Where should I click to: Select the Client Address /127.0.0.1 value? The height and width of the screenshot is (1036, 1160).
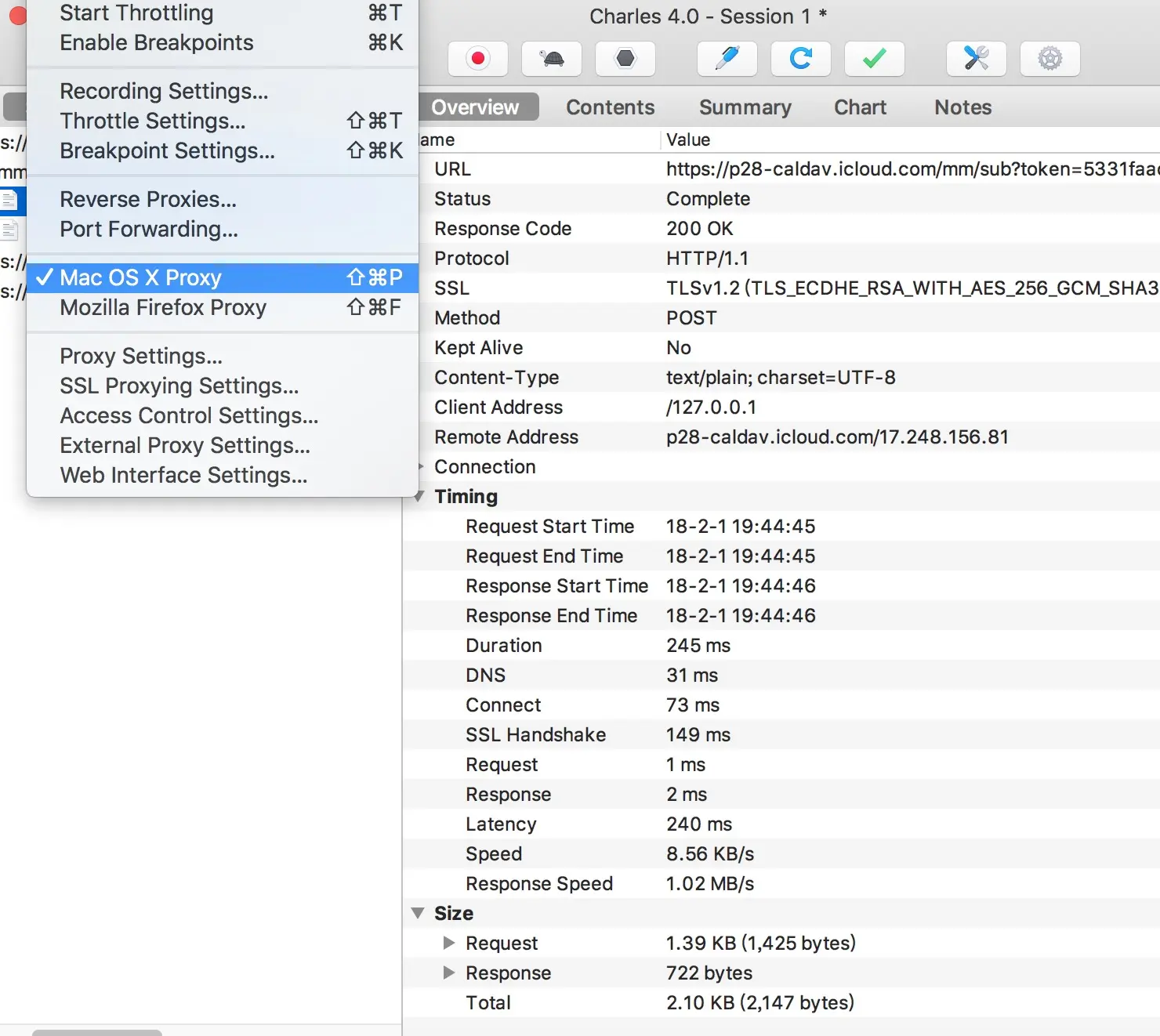click(x=711, y=408)
